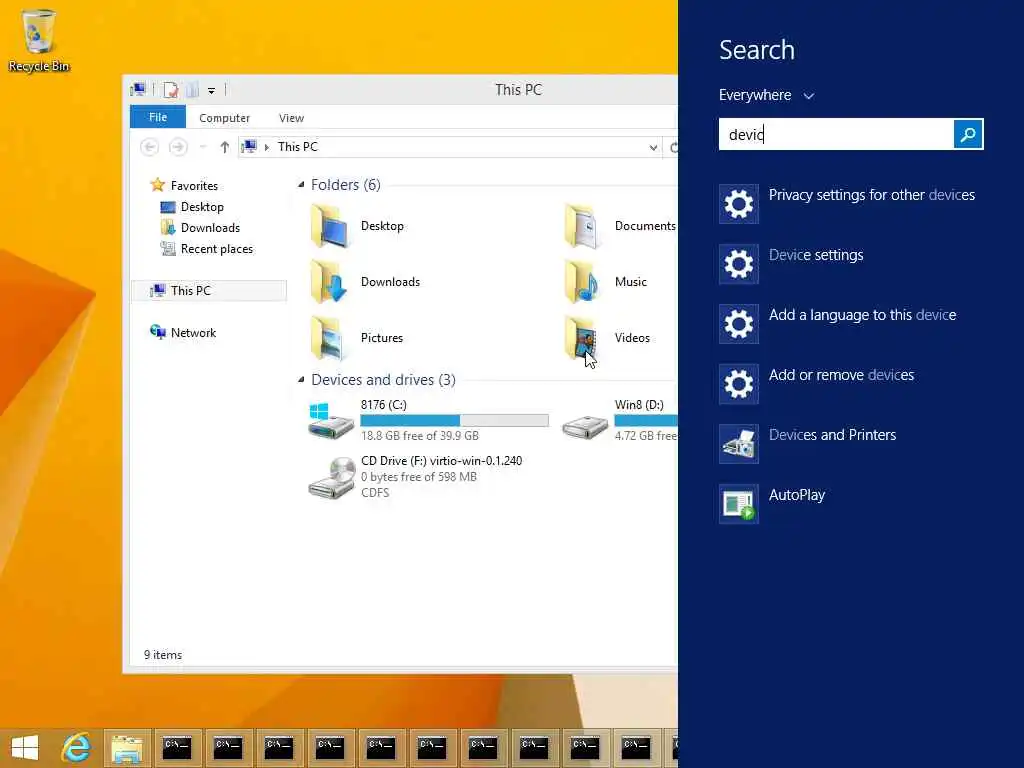Click the Forward navigation arrow in Explorer
Screen dimensions: 1024x768
178,147
